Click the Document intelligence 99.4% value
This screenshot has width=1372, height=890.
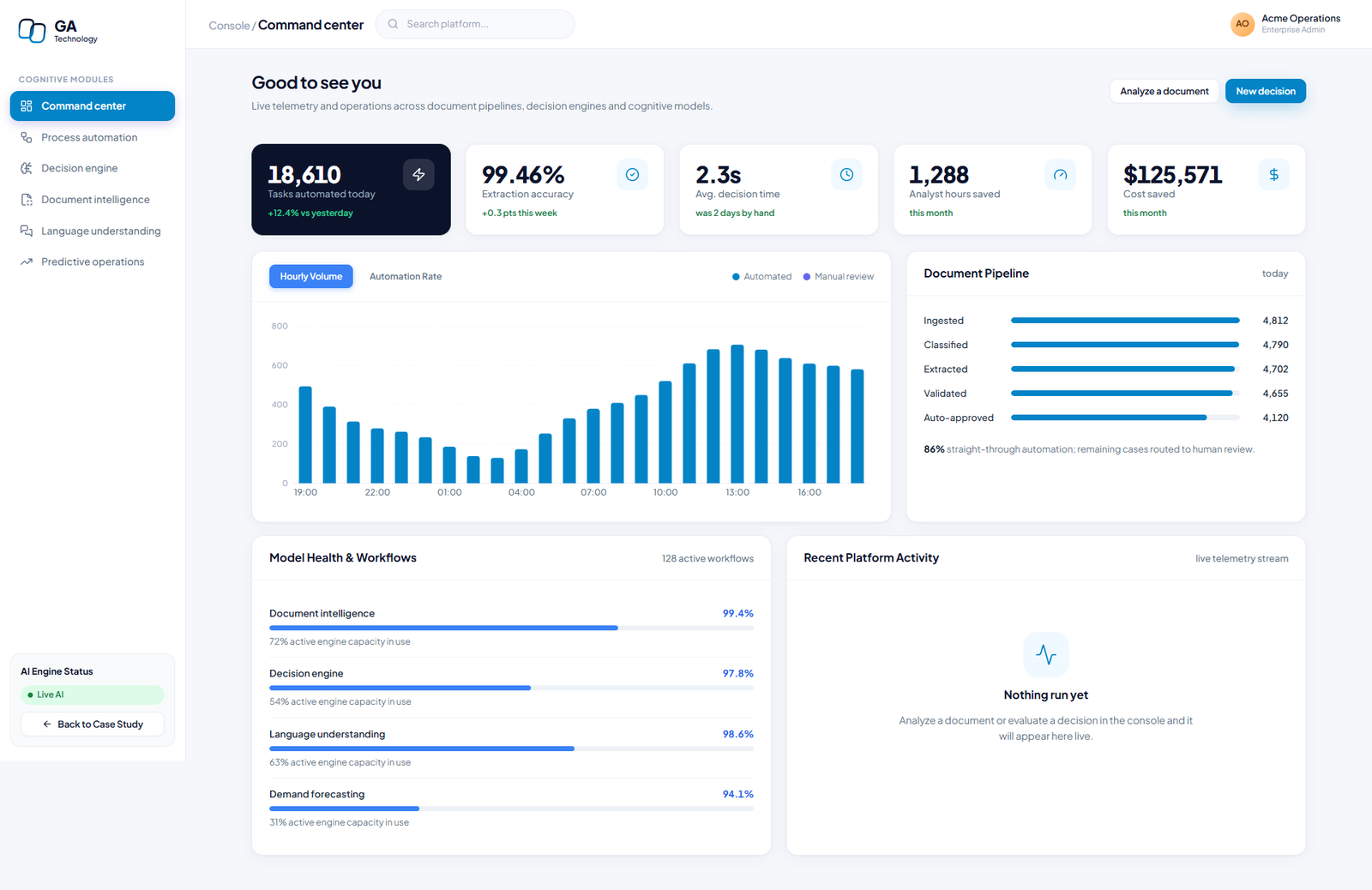coord(737,613)
